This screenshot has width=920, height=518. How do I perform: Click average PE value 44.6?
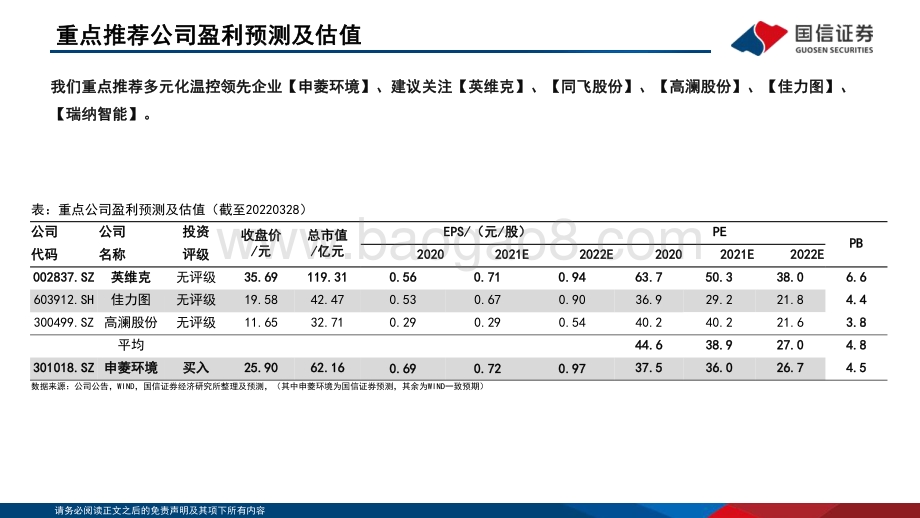(x=648, y=345)
